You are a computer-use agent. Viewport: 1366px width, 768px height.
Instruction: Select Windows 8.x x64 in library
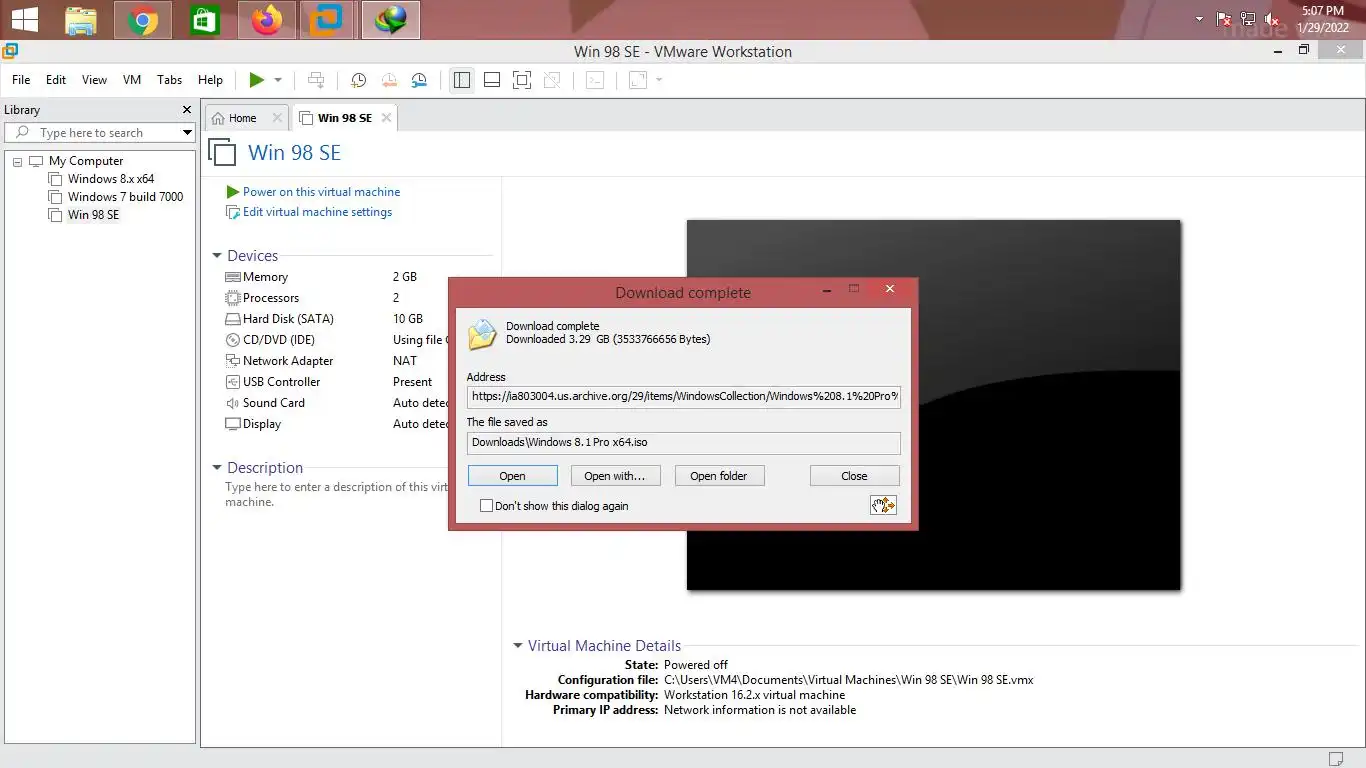tap(110, 179)
